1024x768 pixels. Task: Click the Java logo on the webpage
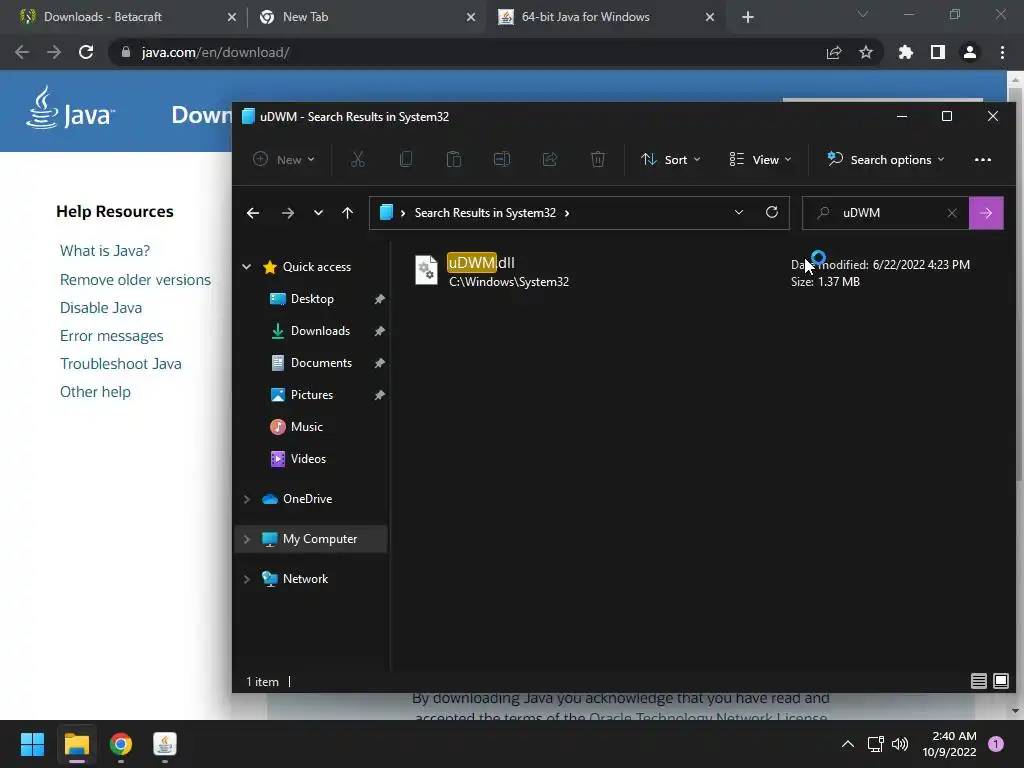tap(71, 108)
